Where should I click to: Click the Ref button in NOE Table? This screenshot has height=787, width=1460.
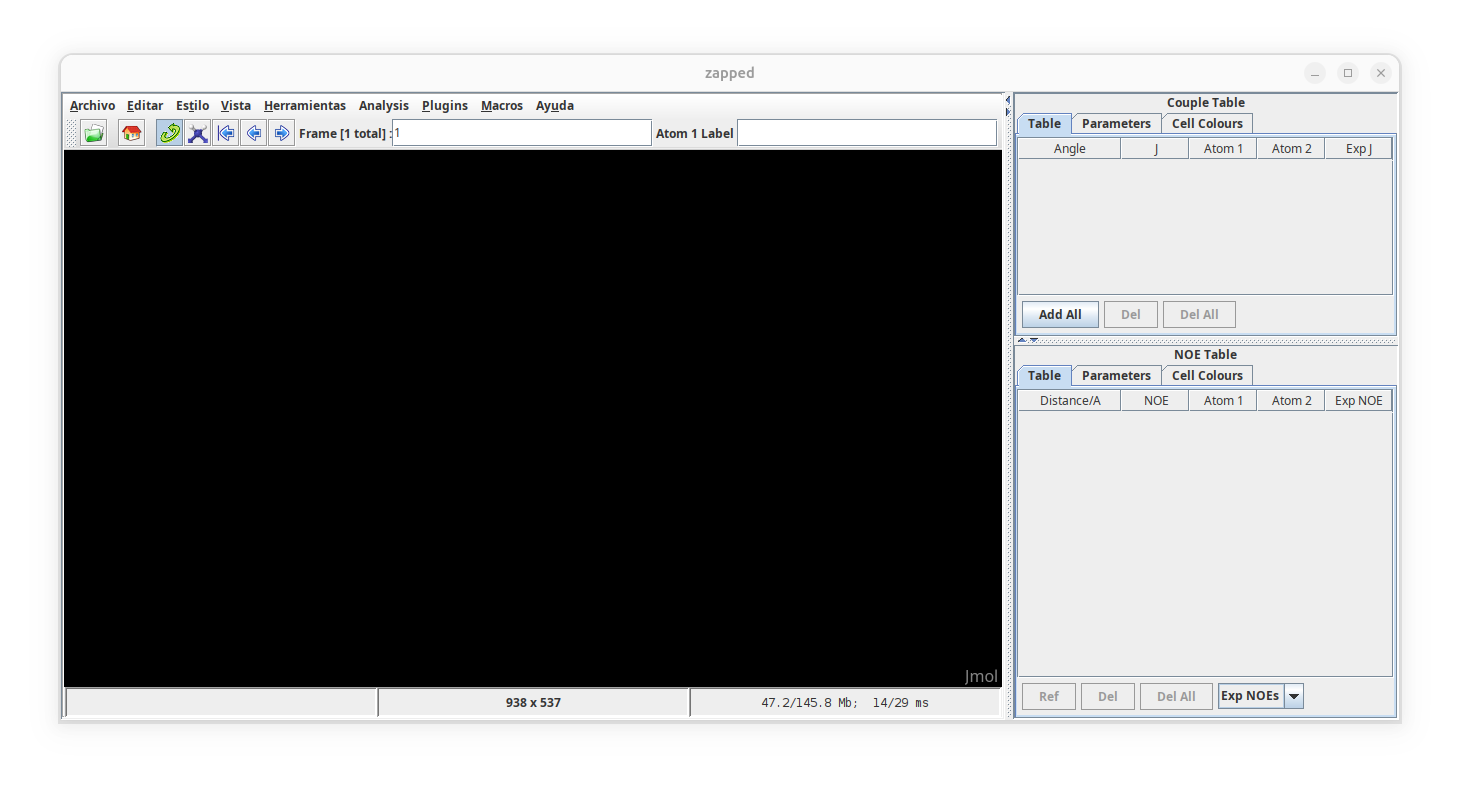(x=1048, y=696)
